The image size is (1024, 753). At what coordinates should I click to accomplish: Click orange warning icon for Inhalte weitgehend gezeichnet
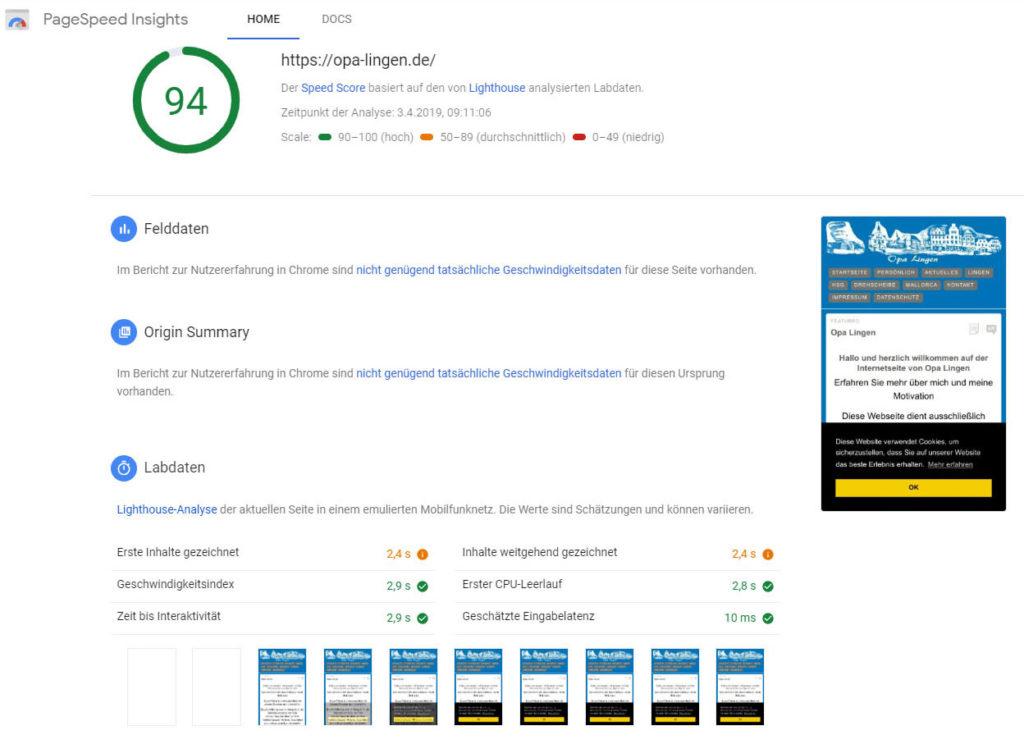pos(768,554)
